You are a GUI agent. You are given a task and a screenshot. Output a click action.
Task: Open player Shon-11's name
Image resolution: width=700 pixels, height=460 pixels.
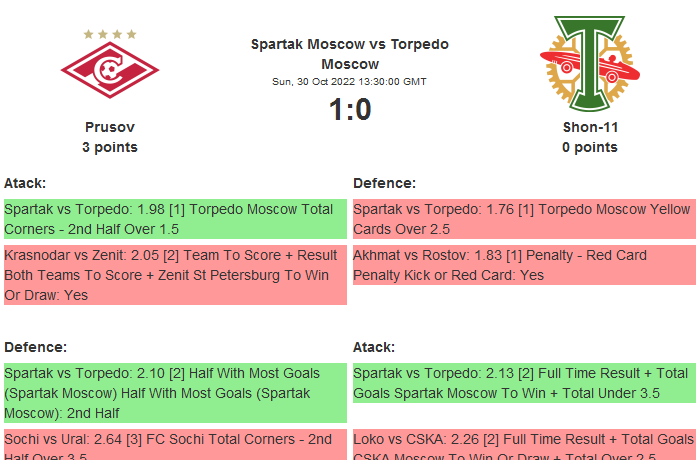[590, 127]
